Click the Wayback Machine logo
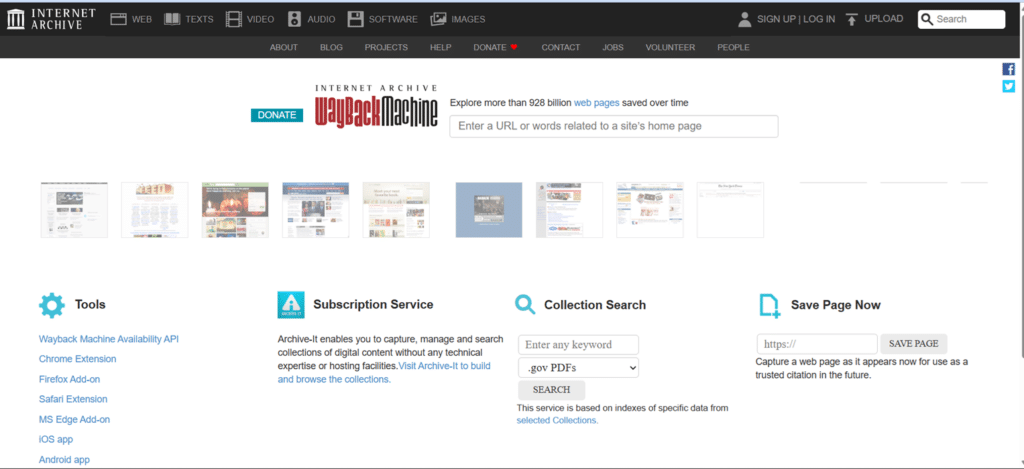The width and height of the screenshot is (1024, 469). coord(376,108)
